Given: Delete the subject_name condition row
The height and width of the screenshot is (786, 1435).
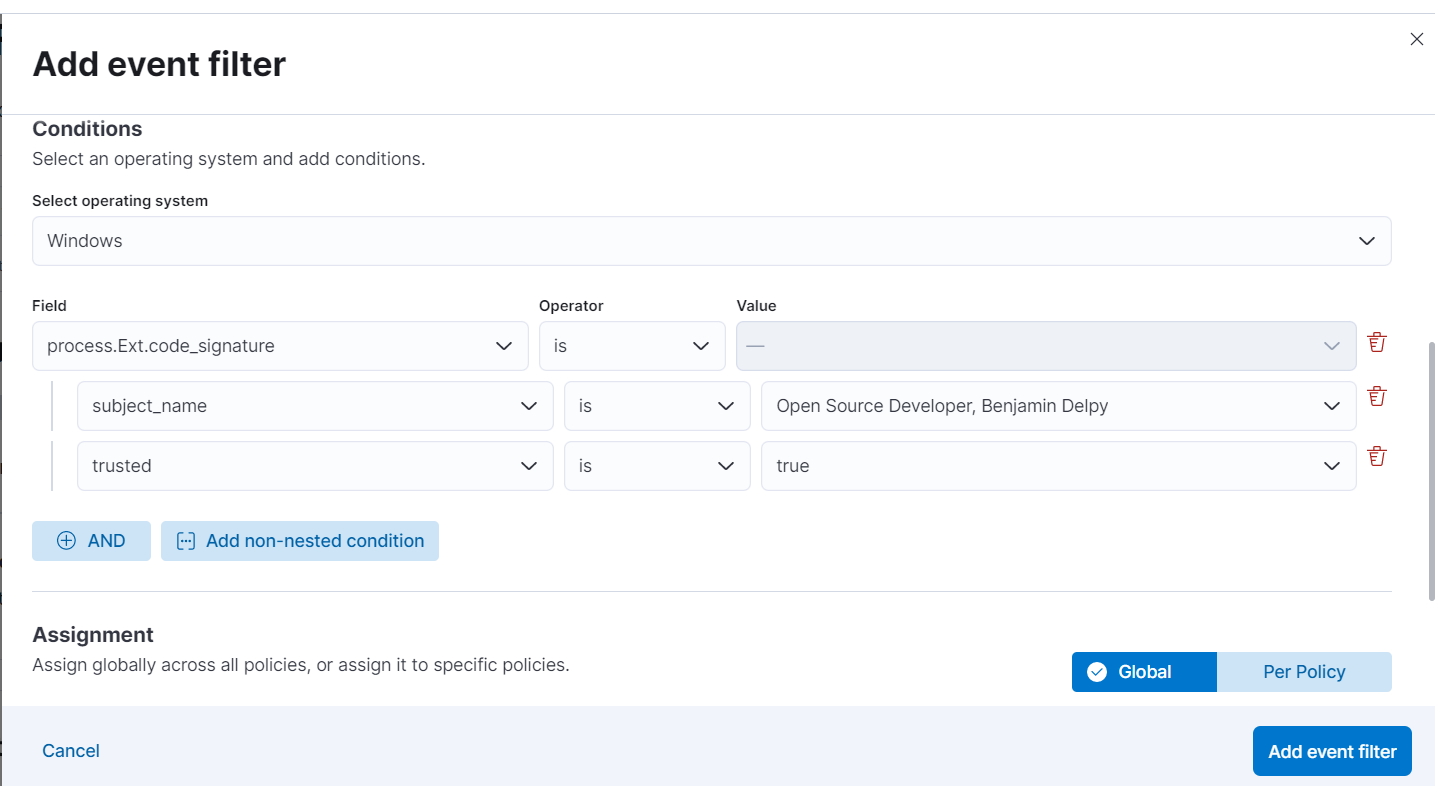Looking at the screenshot, I should click(1377, 396).
